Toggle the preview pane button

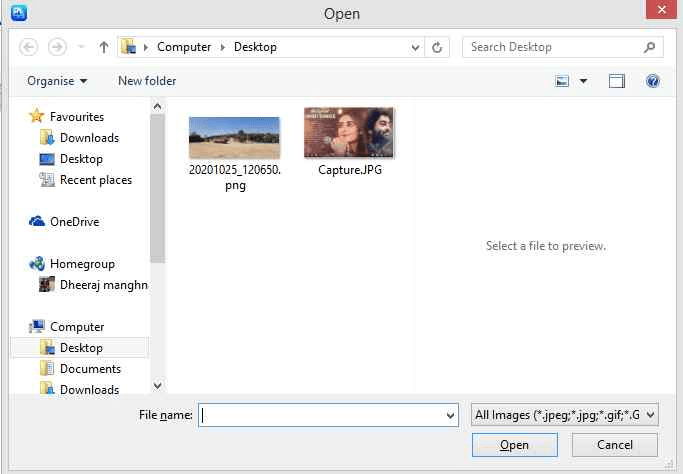[616, 81]
